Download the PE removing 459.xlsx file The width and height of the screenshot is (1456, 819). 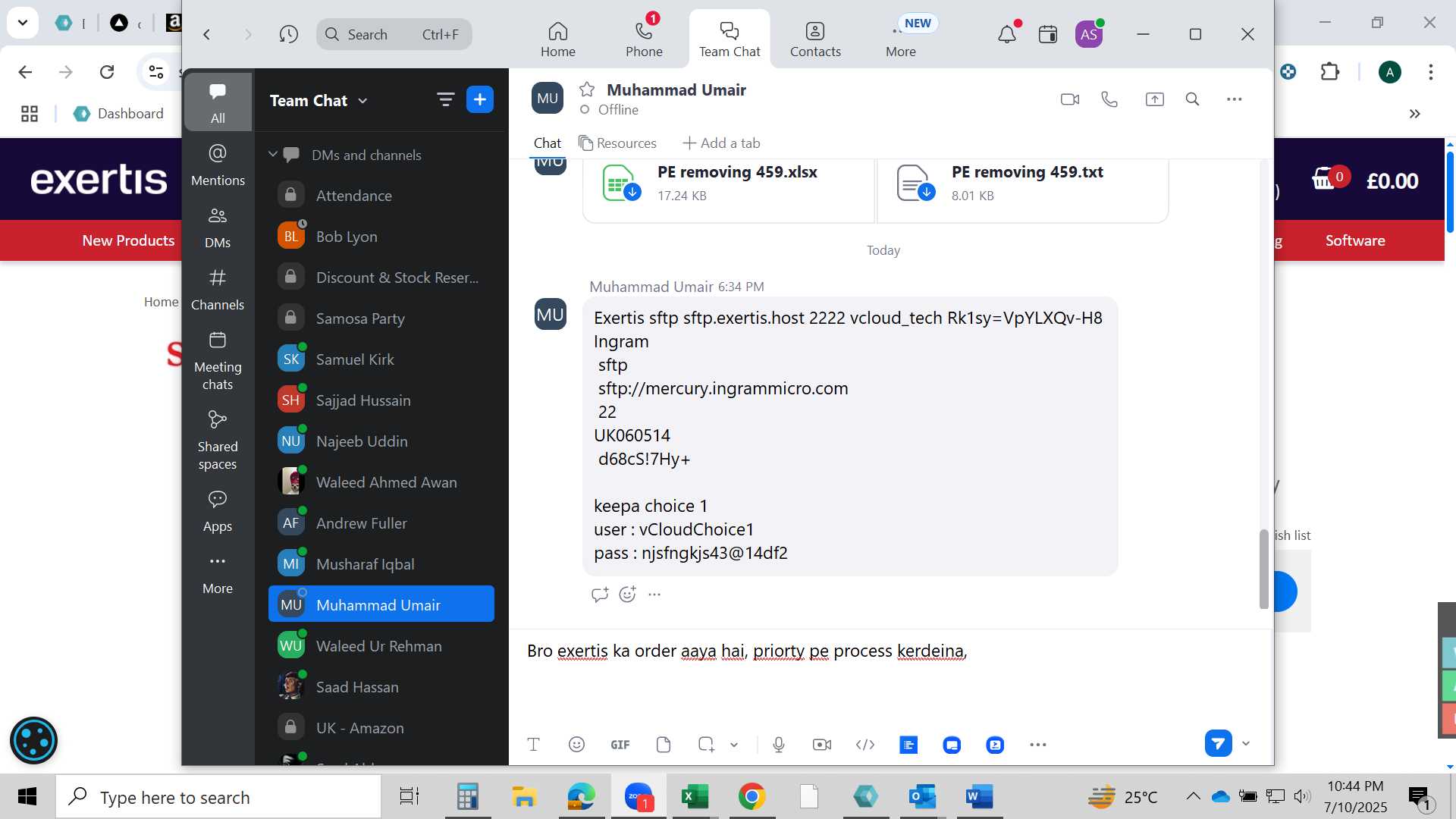(632, 192)
